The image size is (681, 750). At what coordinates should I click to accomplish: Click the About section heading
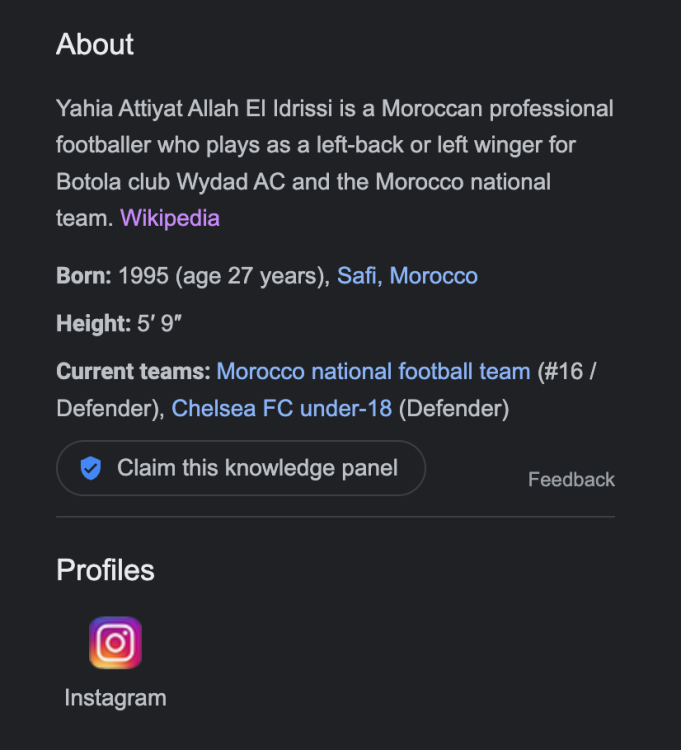(95, 45)
